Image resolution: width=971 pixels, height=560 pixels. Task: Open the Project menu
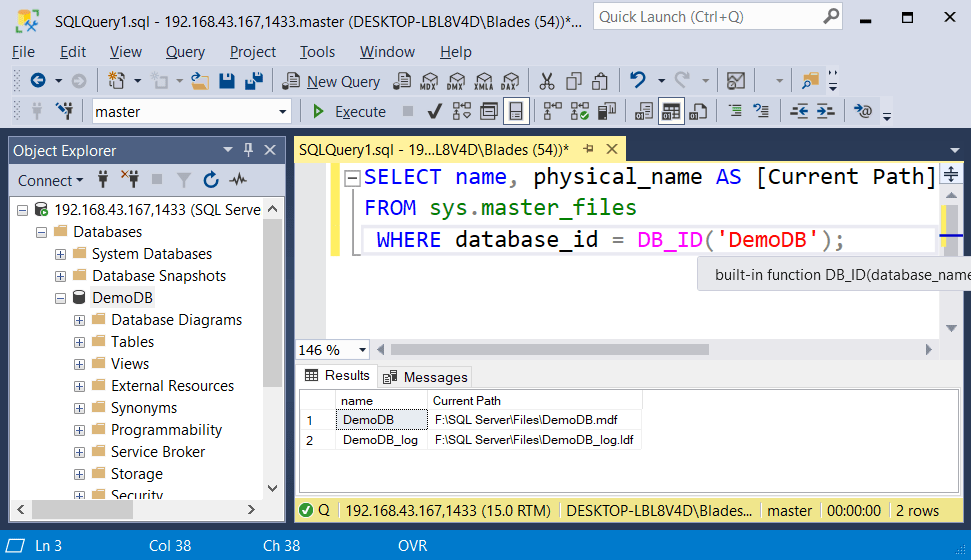(253, 52)
